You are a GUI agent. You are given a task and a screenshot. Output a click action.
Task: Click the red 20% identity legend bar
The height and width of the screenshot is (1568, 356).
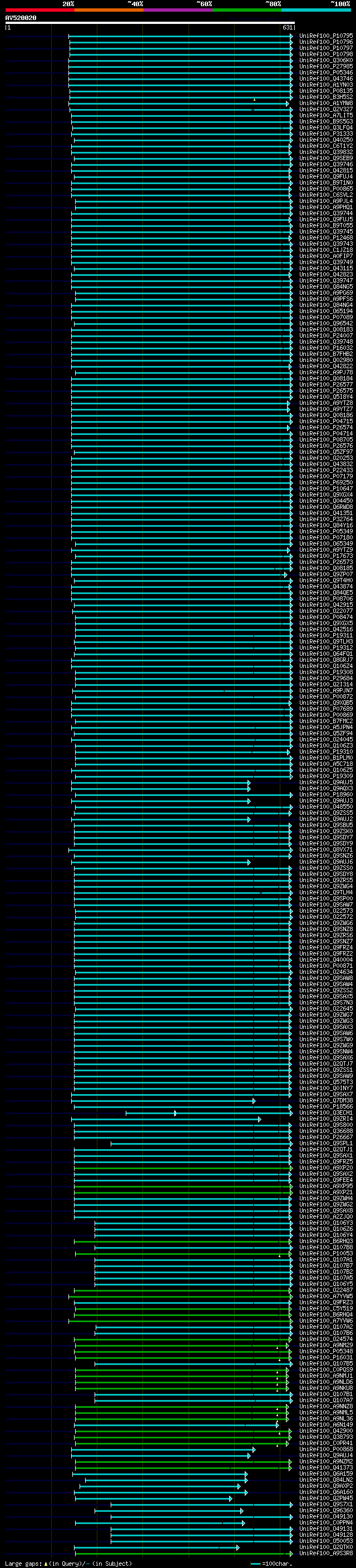[40, 10]
